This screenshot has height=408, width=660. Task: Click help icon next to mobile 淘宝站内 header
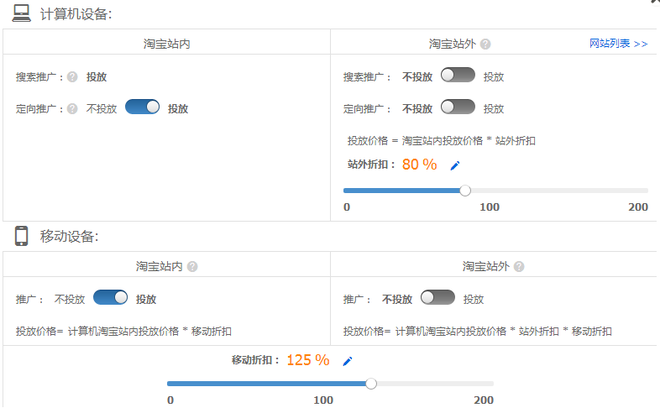tap(192, 267)
